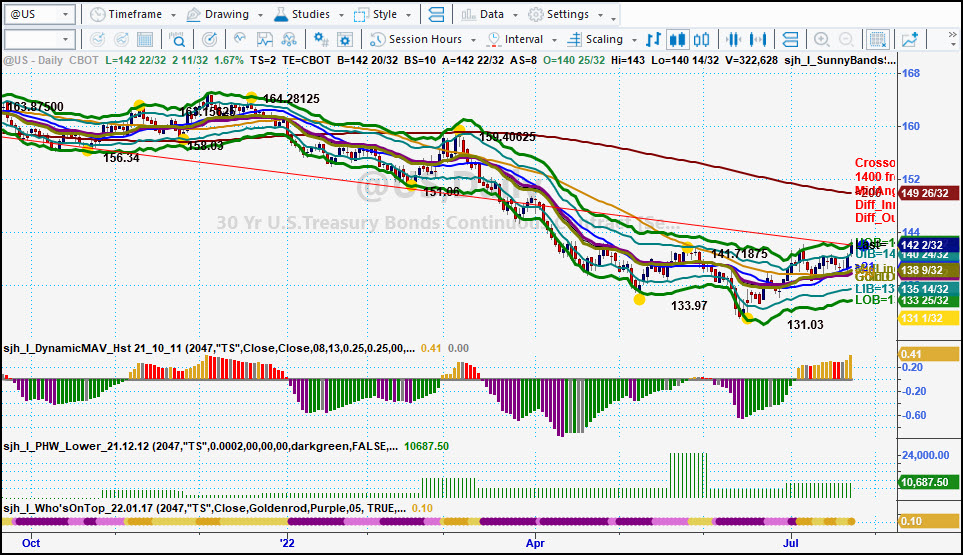Click the zoom in magnifier icon
The height and width of the screenshot is (555, 963).
click(x=822, y=39)
